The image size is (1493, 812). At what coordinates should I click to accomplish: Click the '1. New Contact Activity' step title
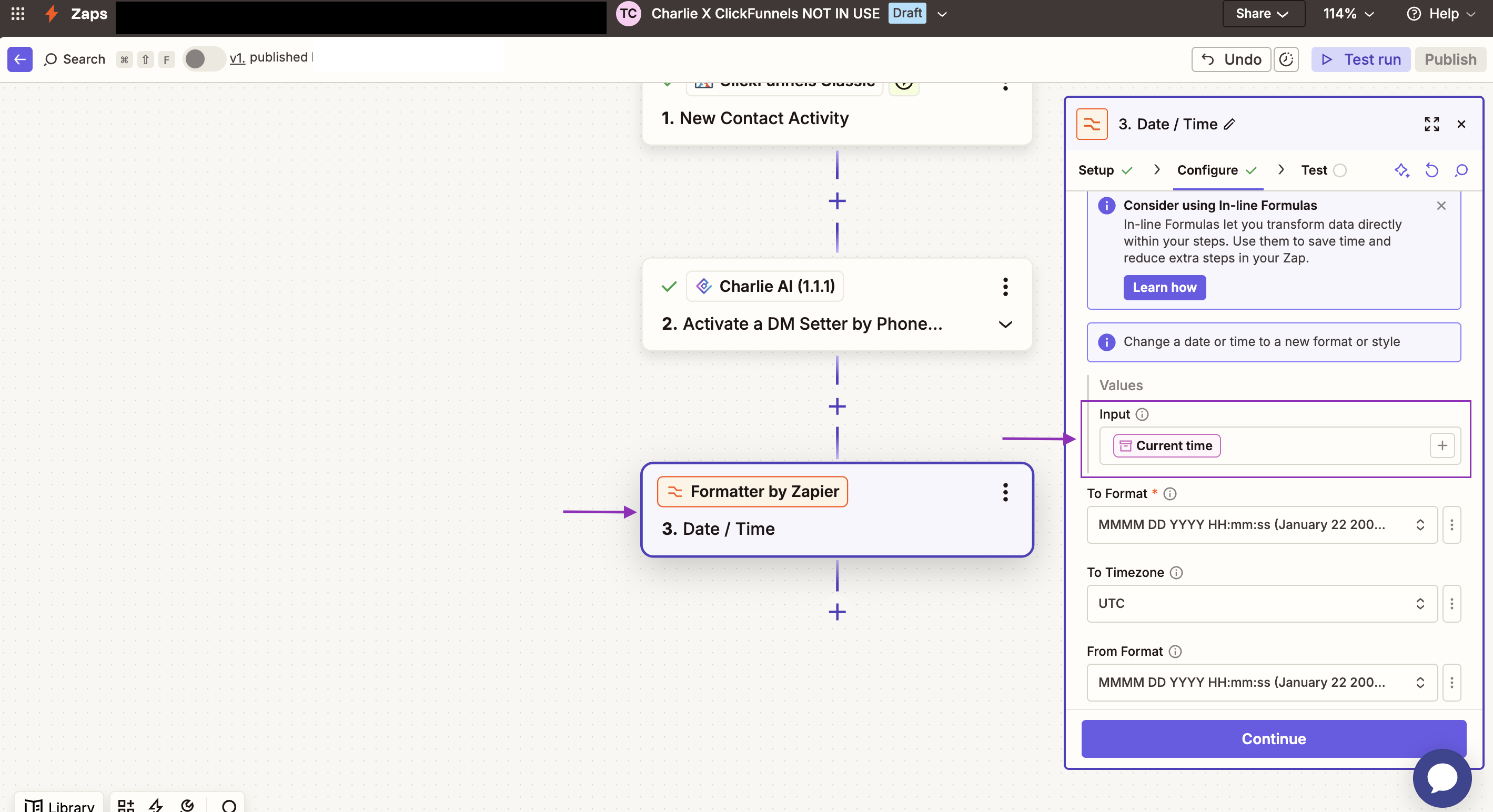pos(755,118)
